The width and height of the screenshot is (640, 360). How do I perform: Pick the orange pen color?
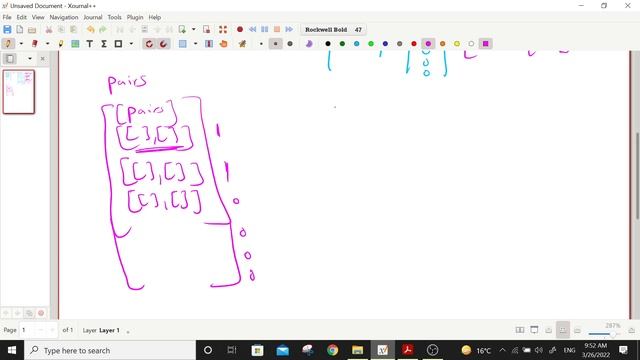click(x=442, y=44)
